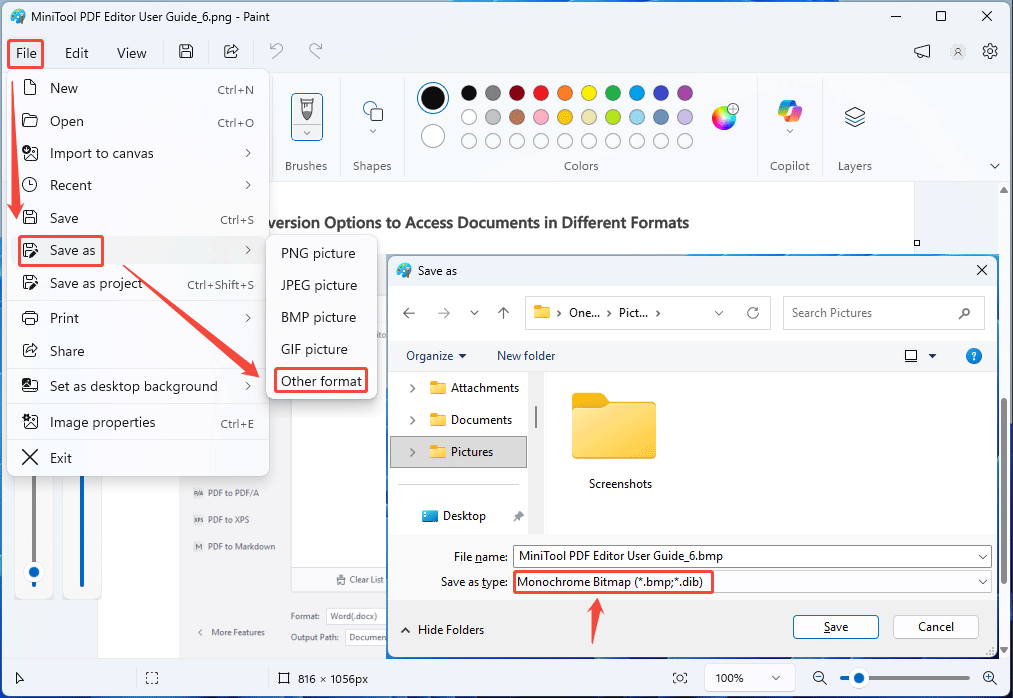
Task: Click the Undo arrow icon
Action: pos(277,51)
